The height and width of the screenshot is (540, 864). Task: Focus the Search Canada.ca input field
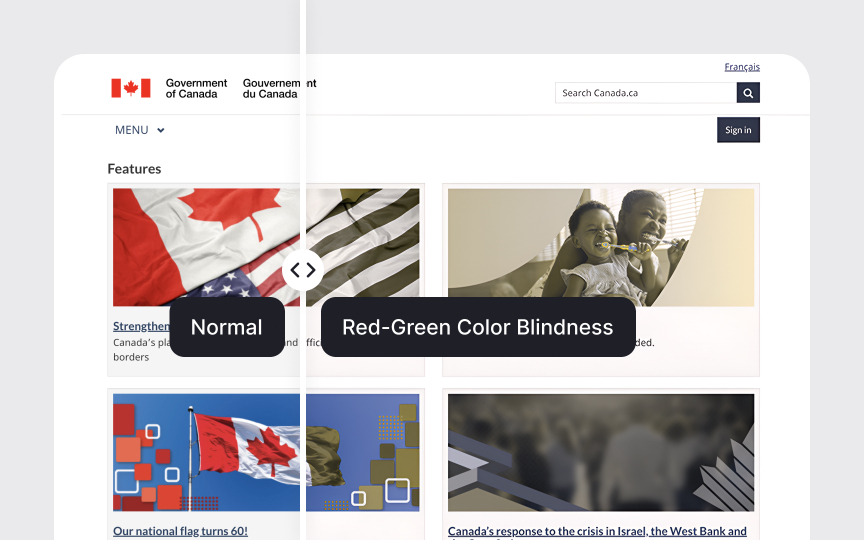point(645,93)
